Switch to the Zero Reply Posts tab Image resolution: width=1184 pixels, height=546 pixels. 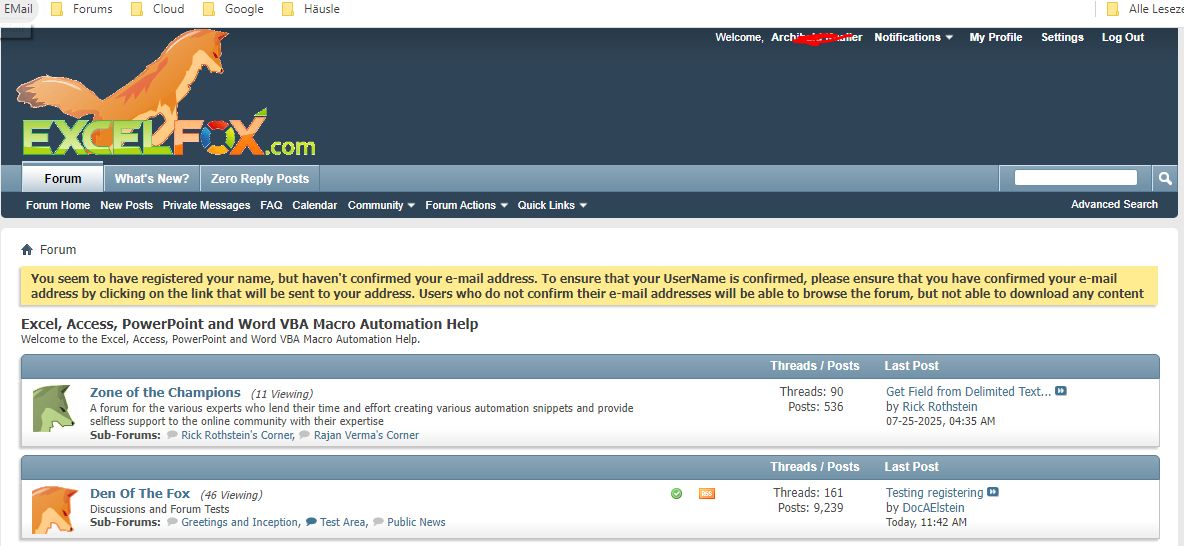[260, 178]
